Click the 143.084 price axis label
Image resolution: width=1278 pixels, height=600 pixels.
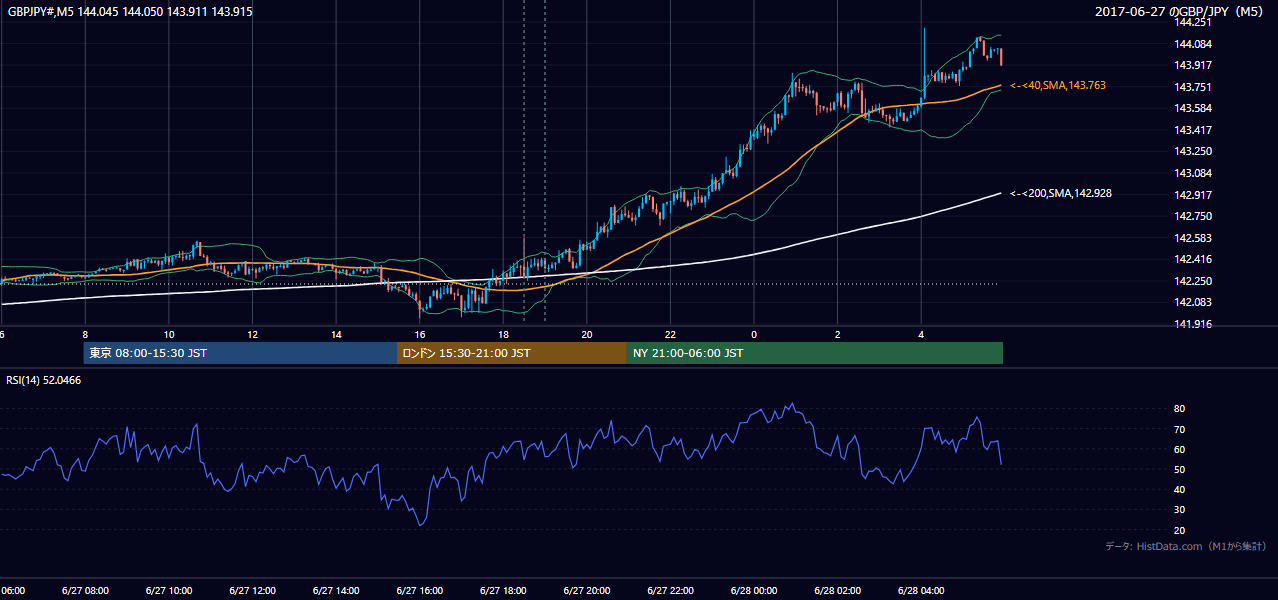click(x=1193, y=173)
